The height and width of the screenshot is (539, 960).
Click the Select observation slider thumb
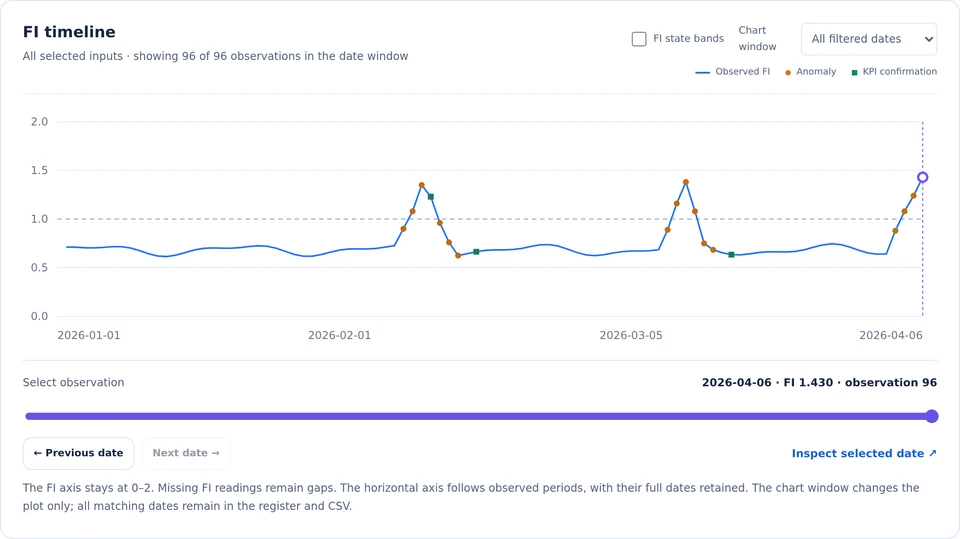(931, 416)
